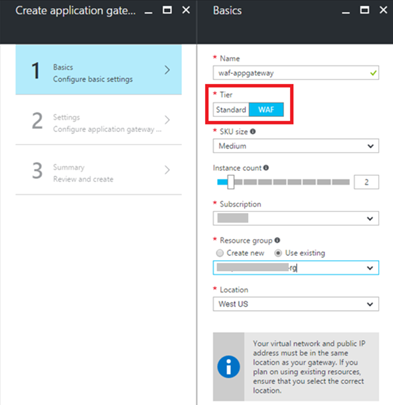Maximize the Create application gateway blade
Viewport: 393px width, 405px height.
(x=167, y=10)
